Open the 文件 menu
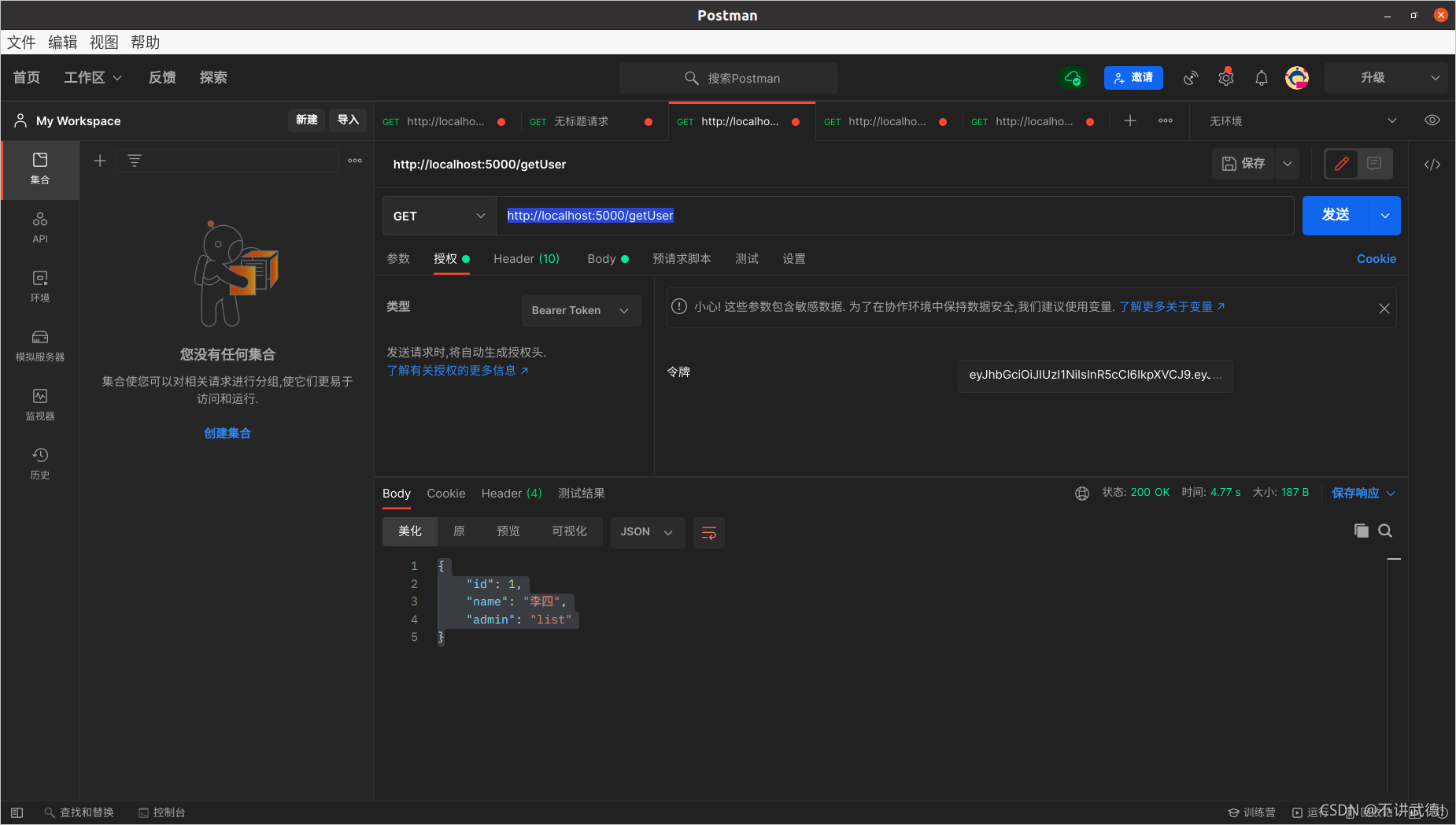The height and width of the screenshot is (825, 1456). [x=21, y=43]
